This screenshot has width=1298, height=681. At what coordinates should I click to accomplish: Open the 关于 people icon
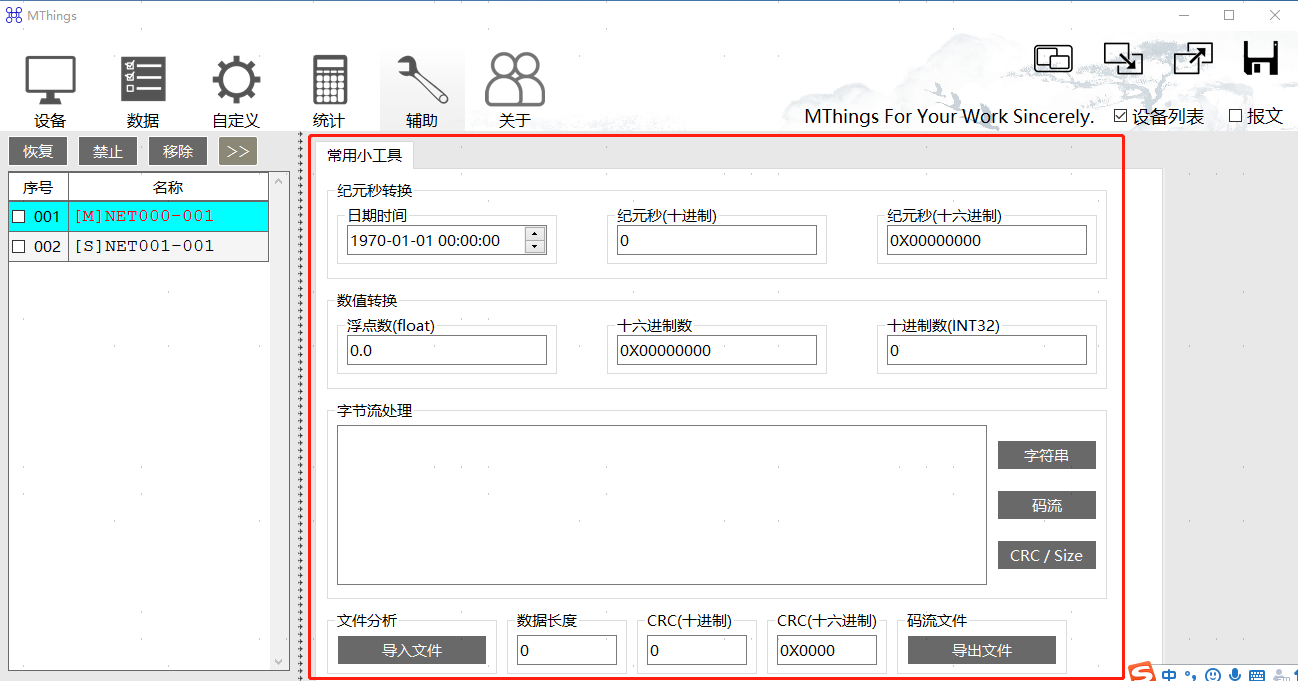point(515,81)
